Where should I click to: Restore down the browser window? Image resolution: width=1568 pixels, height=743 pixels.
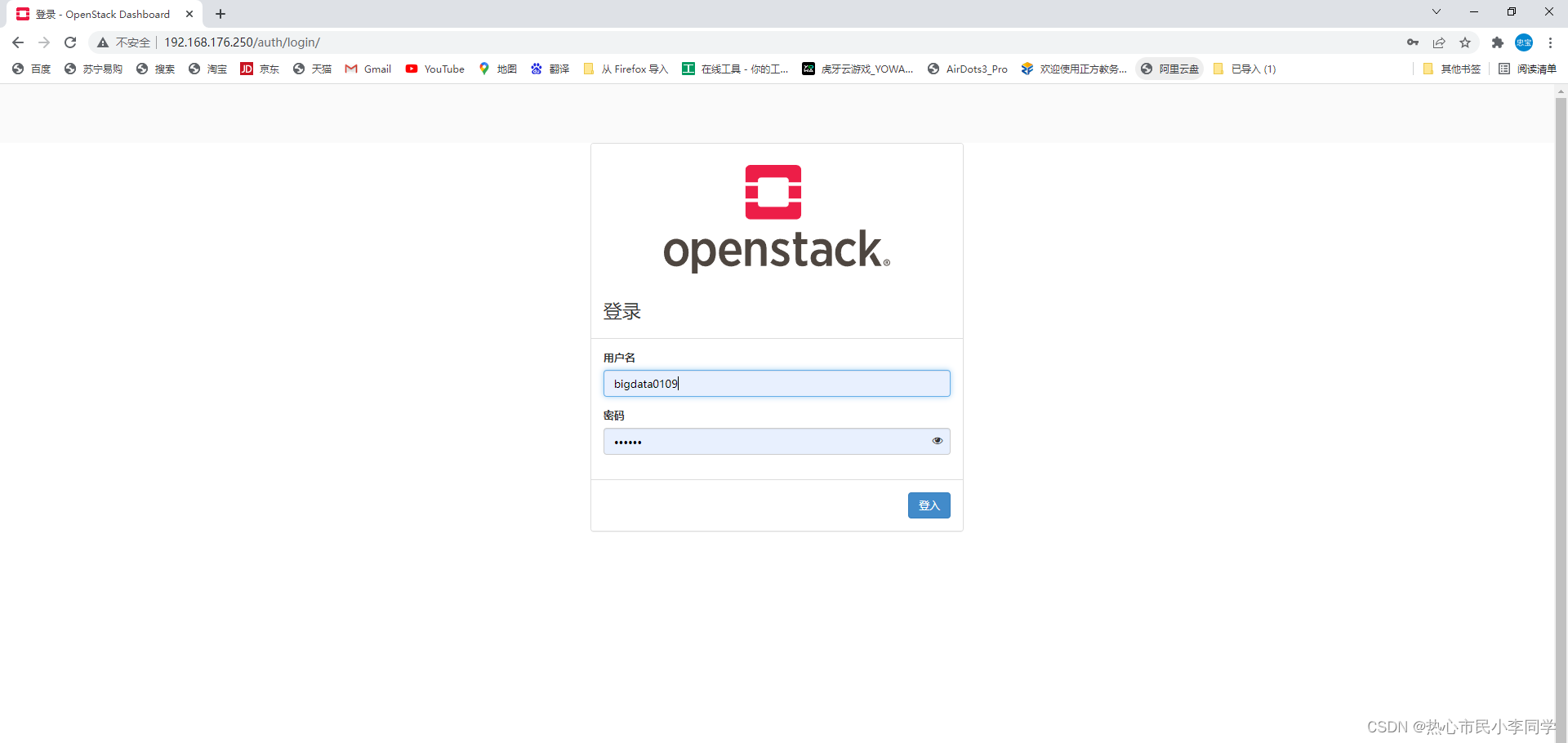click(1512, 11)
